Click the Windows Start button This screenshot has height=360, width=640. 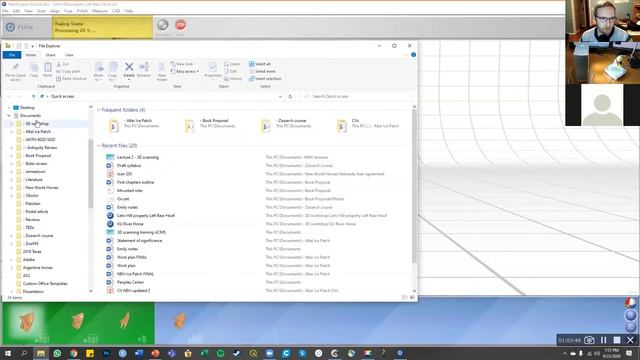[x=8, y=353]
